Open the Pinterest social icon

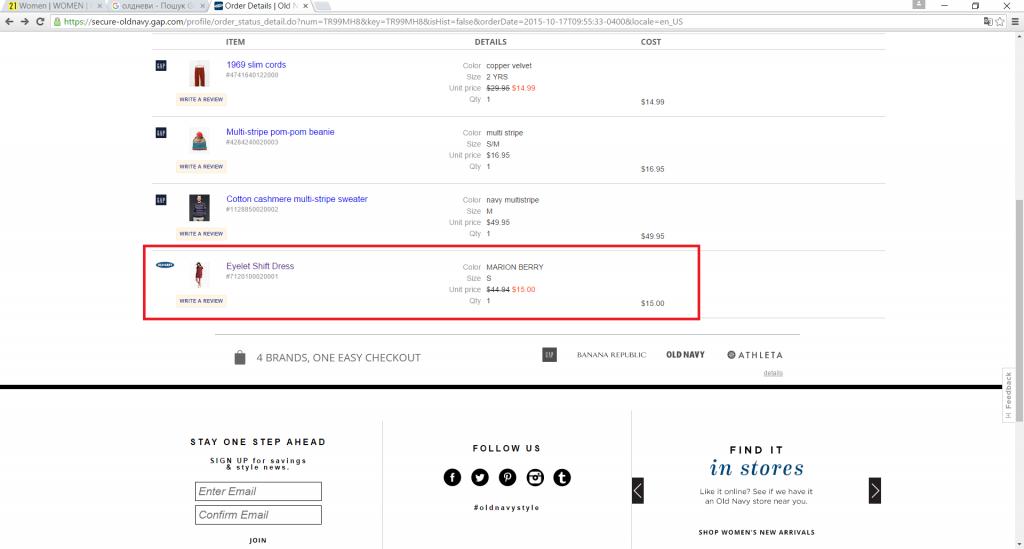click(x=507, y=477)
